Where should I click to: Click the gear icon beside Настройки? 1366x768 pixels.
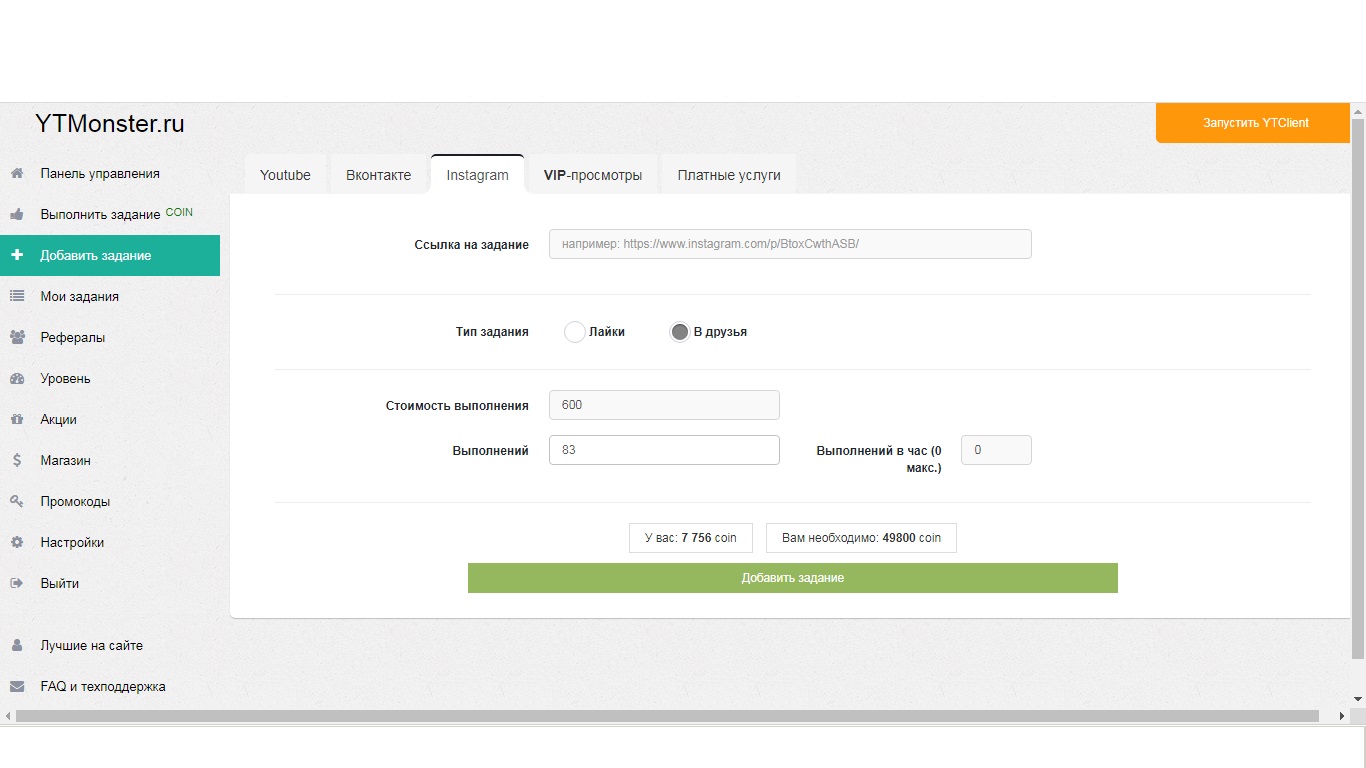point(17,543)
